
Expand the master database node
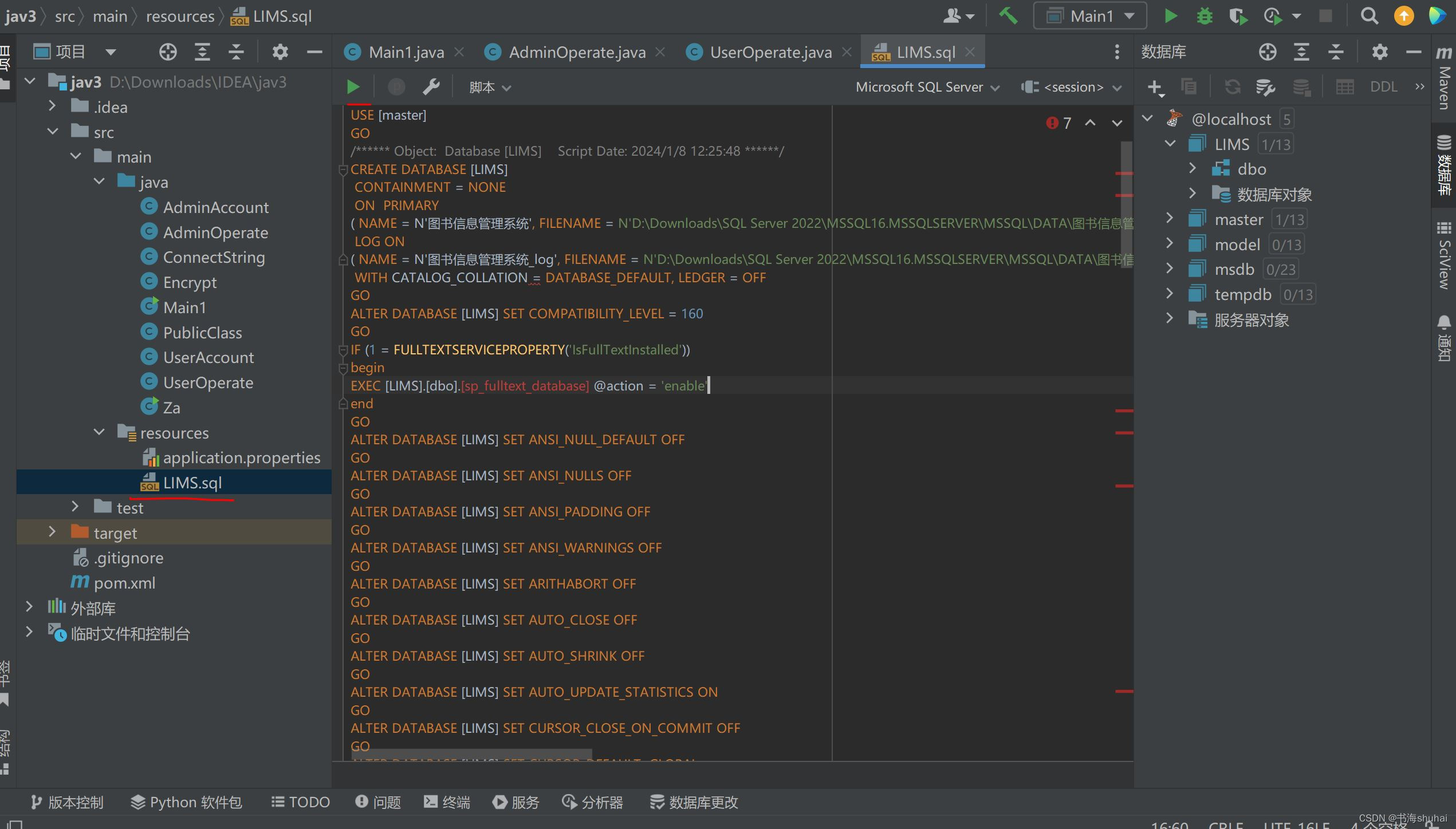click(1170, 219)
